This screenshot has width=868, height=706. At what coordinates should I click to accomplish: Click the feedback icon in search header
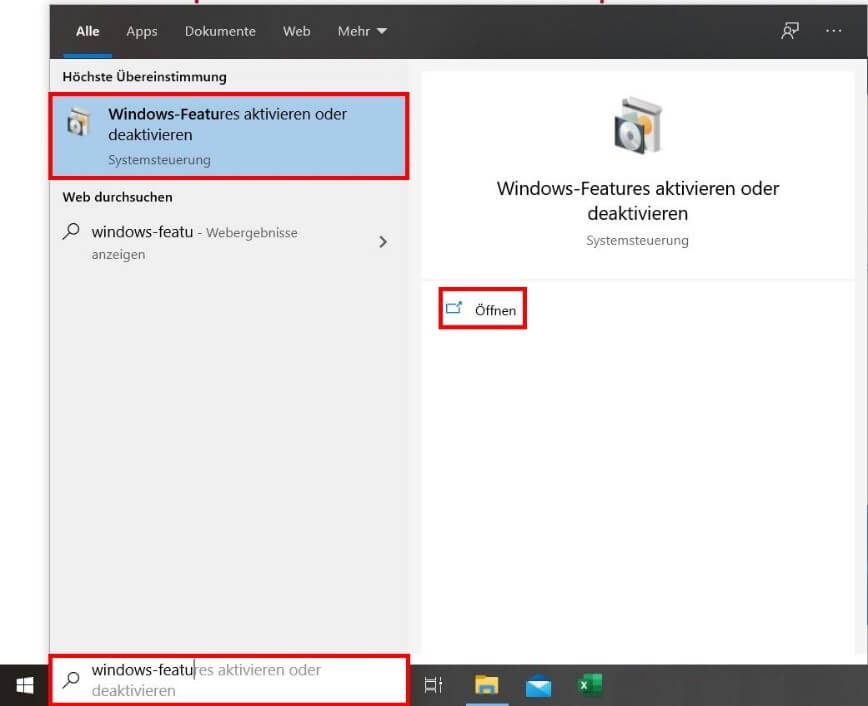pyautogui.click(x=790, y=31)
